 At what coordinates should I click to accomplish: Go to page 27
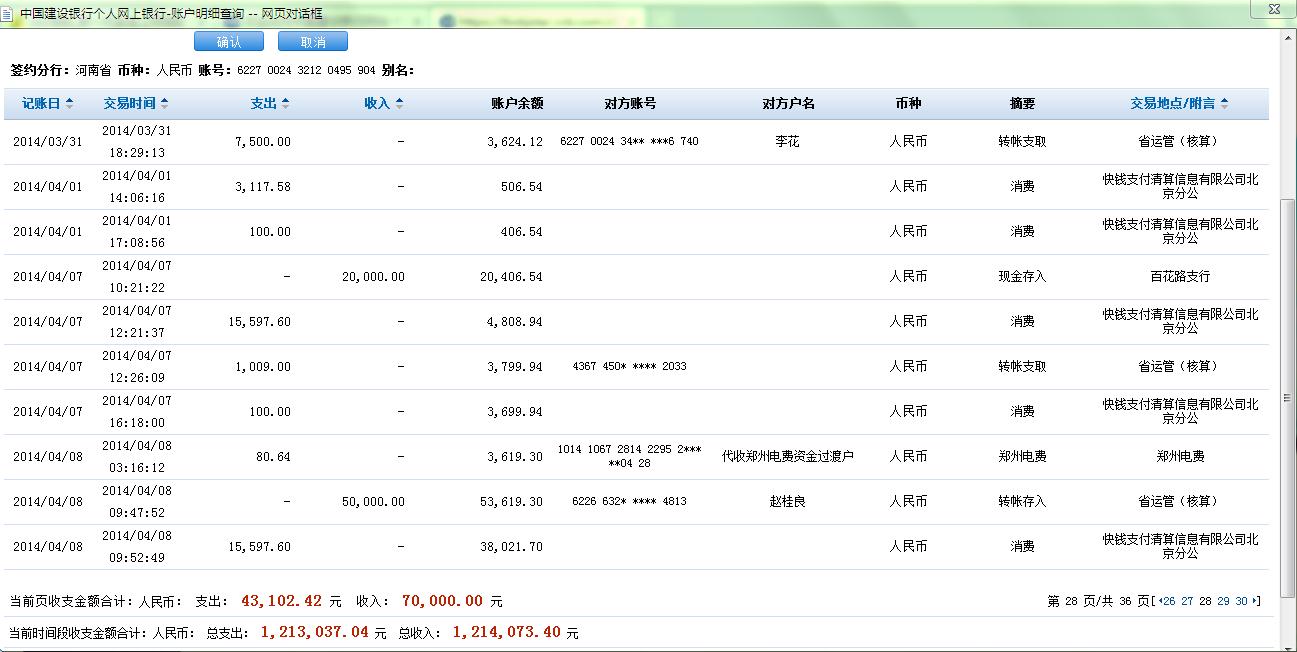point(1187,601)
